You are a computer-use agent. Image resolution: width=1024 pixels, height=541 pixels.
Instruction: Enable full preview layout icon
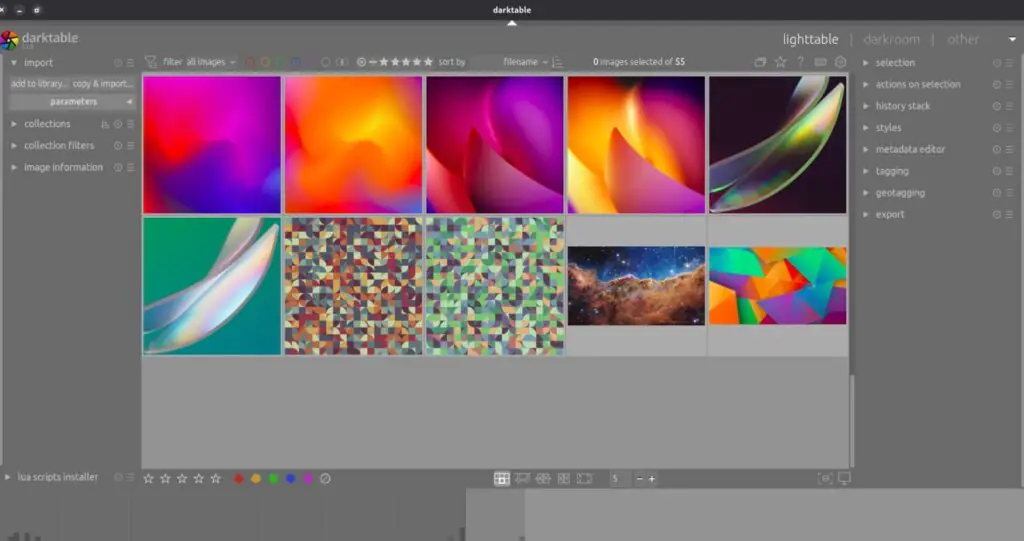[584, 479]
